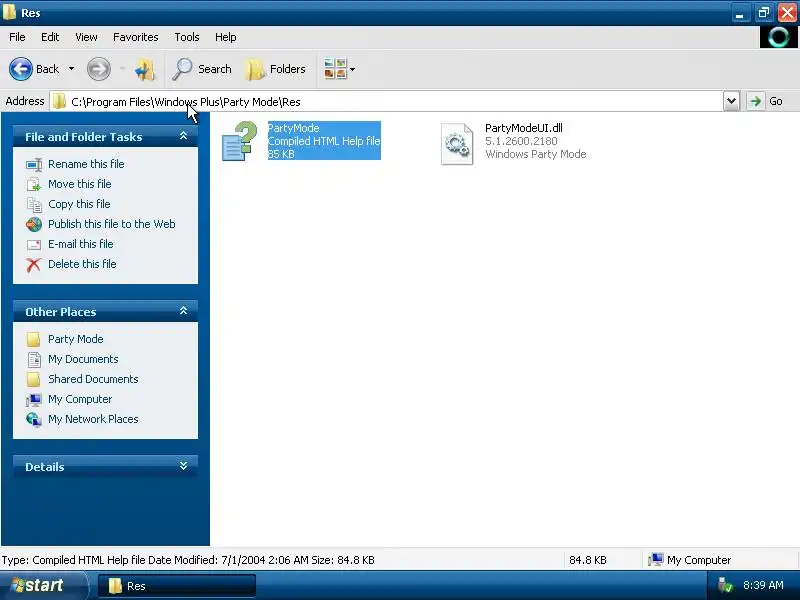Click the taskbar clock 8:39 AM
The image size is (800, 600).
(x=763, y=585)
